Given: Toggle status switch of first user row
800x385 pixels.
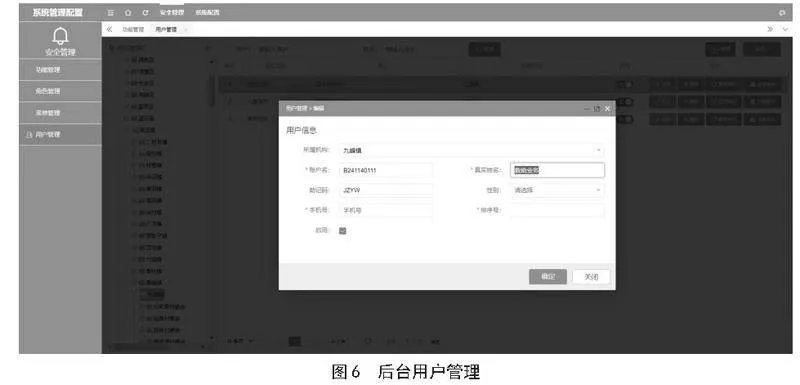Looking at the screenshot, I should coord(625,85).
